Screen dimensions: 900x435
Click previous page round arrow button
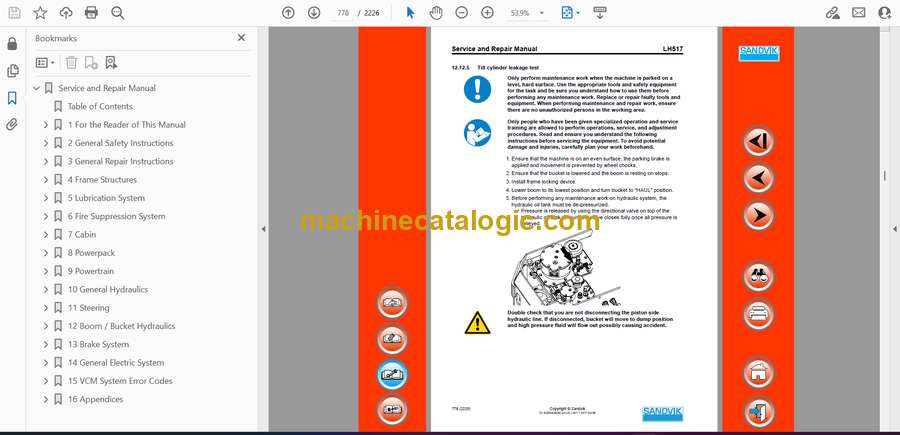758,178
